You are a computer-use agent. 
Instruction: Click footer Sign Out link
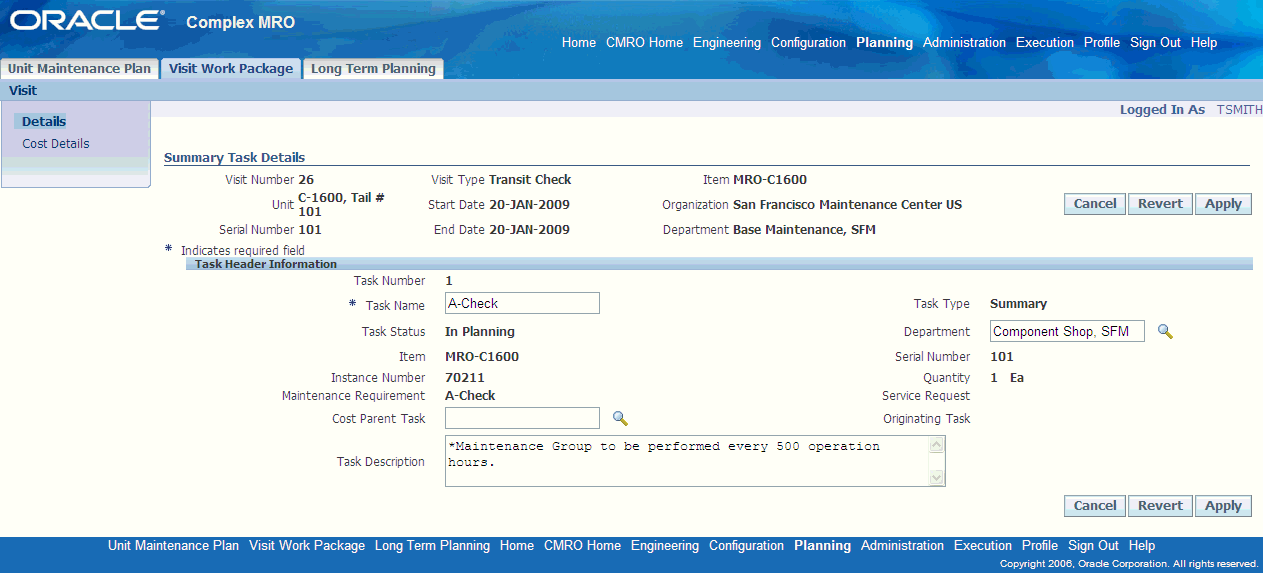(x=1093, y=546)
